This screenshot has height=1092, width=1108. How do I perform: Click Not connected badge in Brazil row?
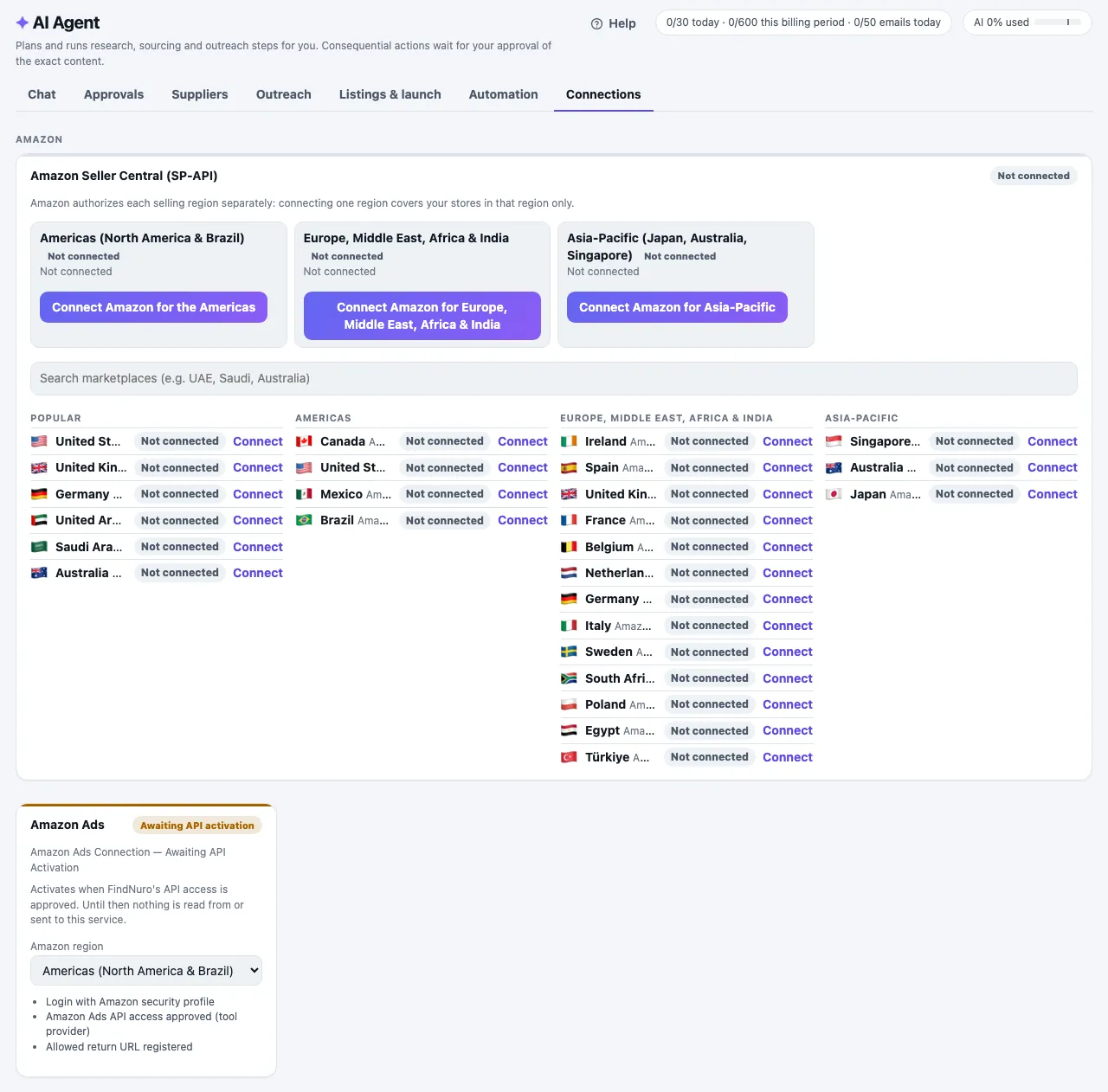(x=445, y=520)
